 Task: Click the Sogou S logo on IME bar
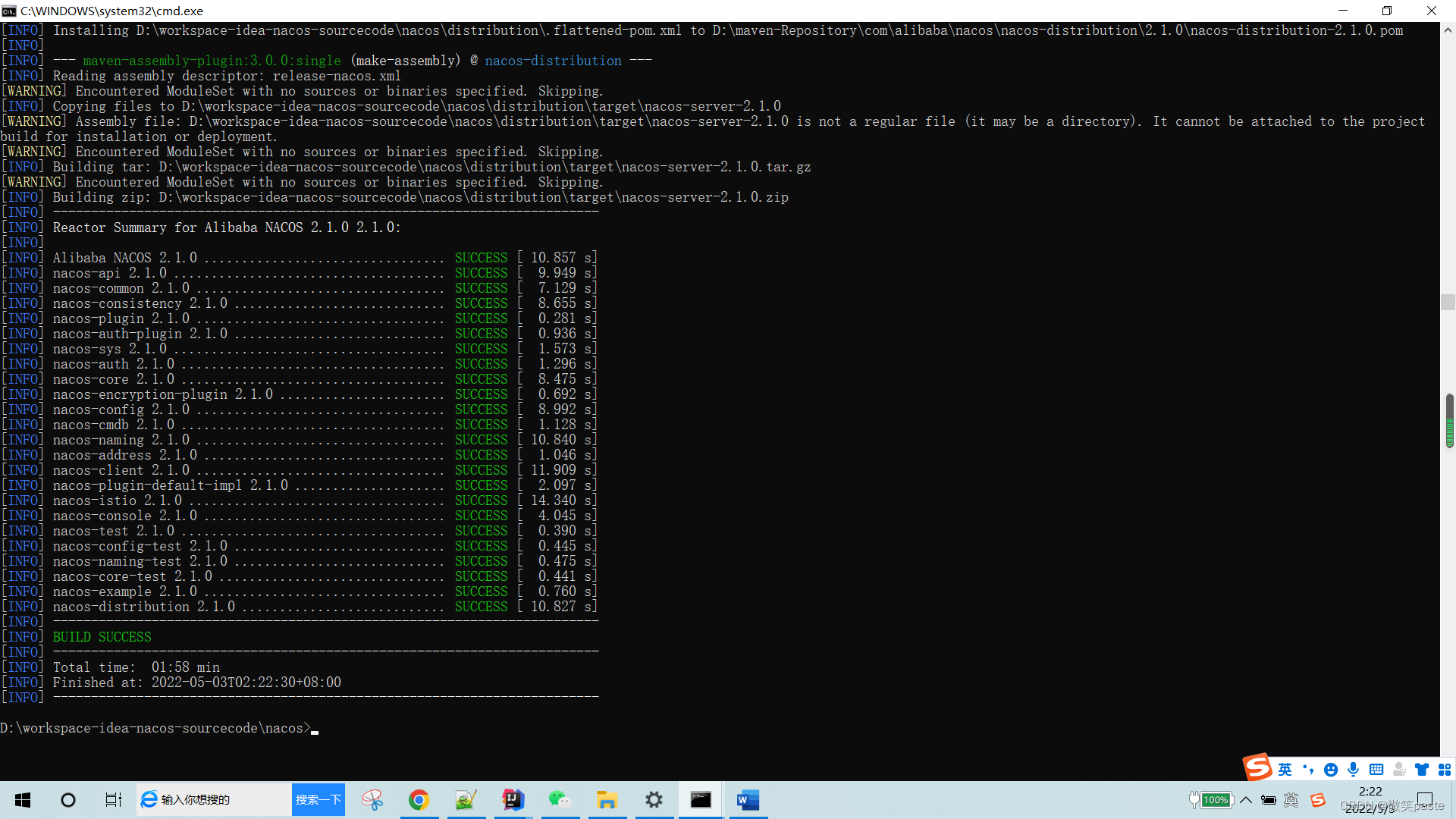(1257, 767)
